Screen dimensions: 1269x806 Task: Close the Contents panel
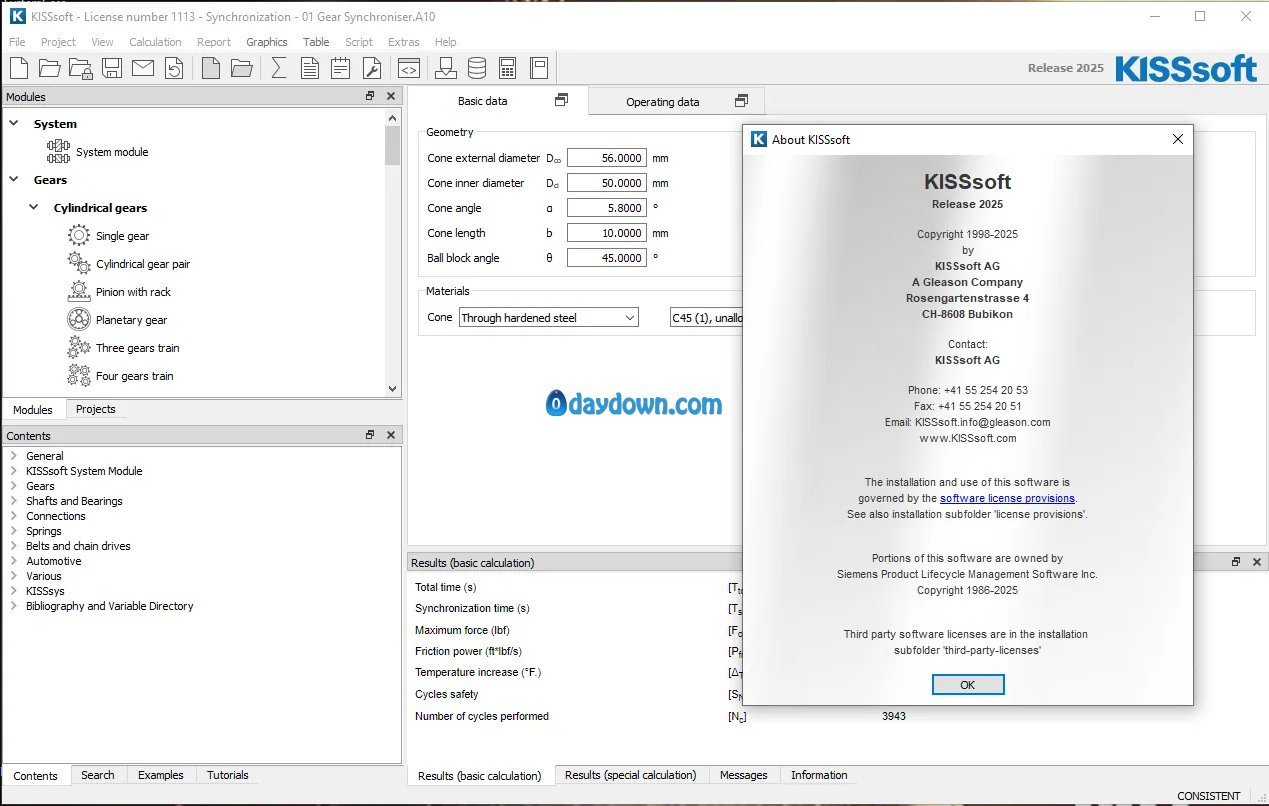tap(390, 435)
